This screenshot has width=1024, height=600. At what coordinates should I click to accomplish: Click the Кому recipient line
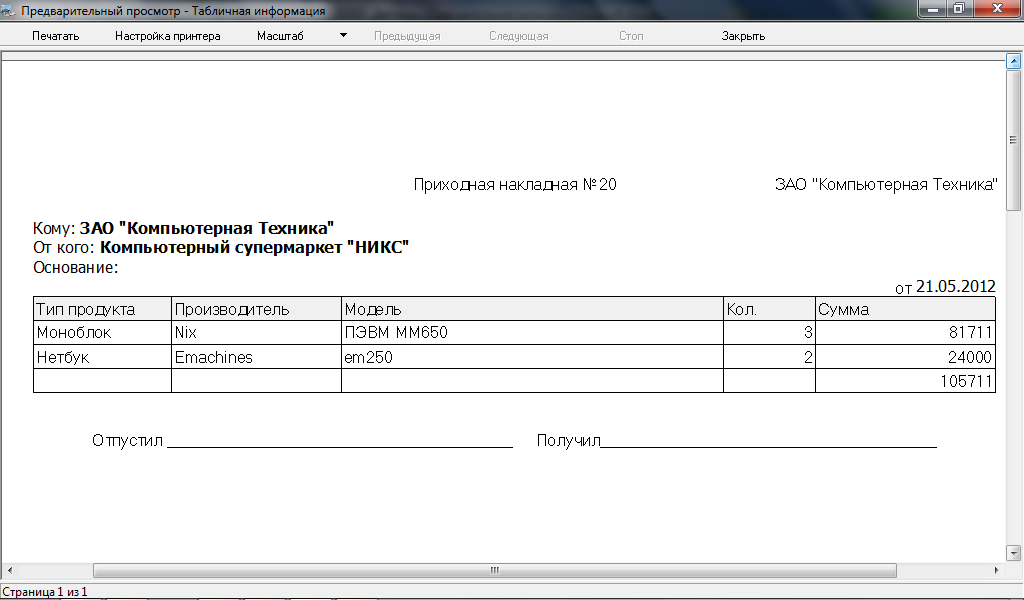[184, 228]
